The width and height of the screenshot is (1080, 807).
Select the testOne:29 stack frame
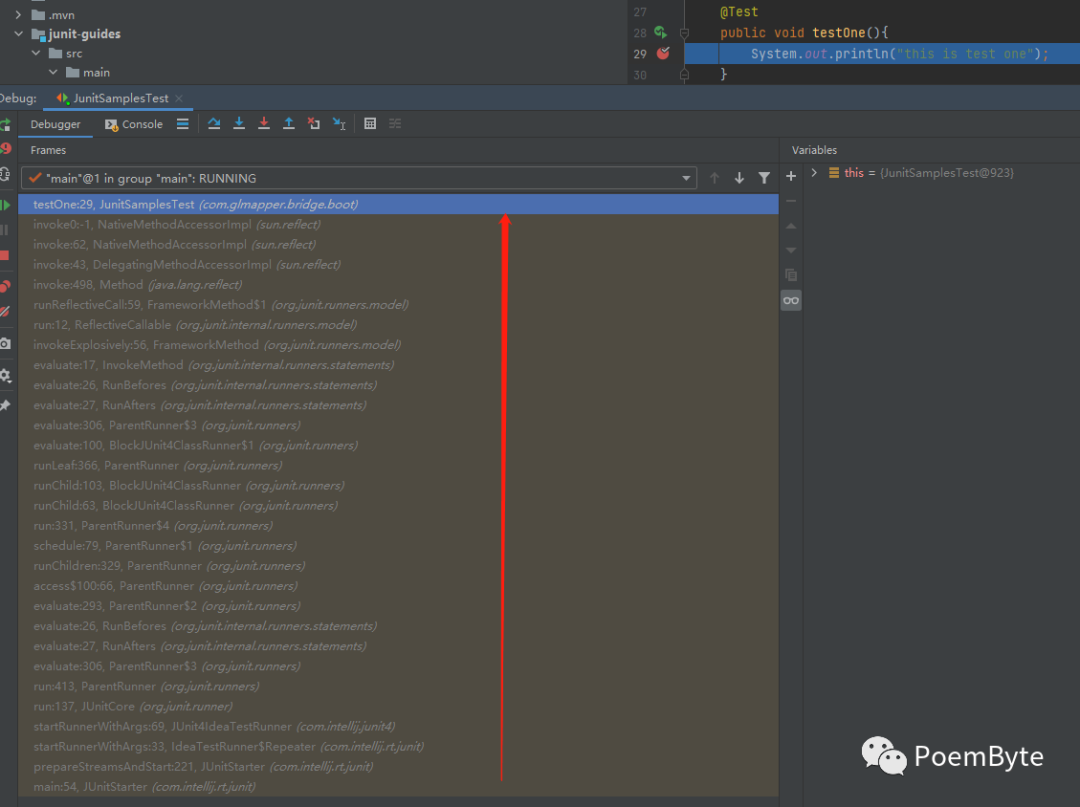[398, 205]
